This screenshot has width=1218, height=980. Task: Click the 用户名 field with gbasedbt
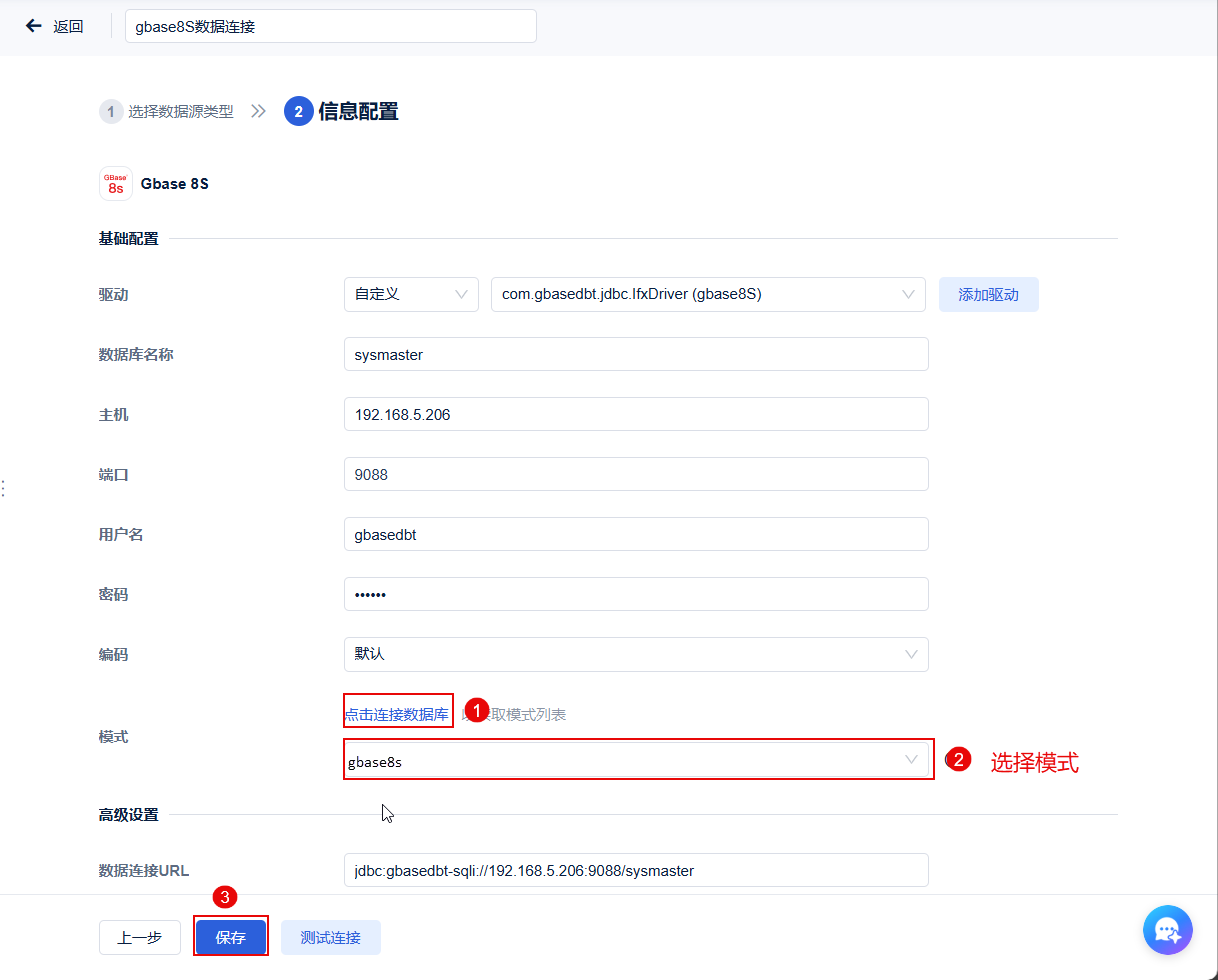click(636, 534)
